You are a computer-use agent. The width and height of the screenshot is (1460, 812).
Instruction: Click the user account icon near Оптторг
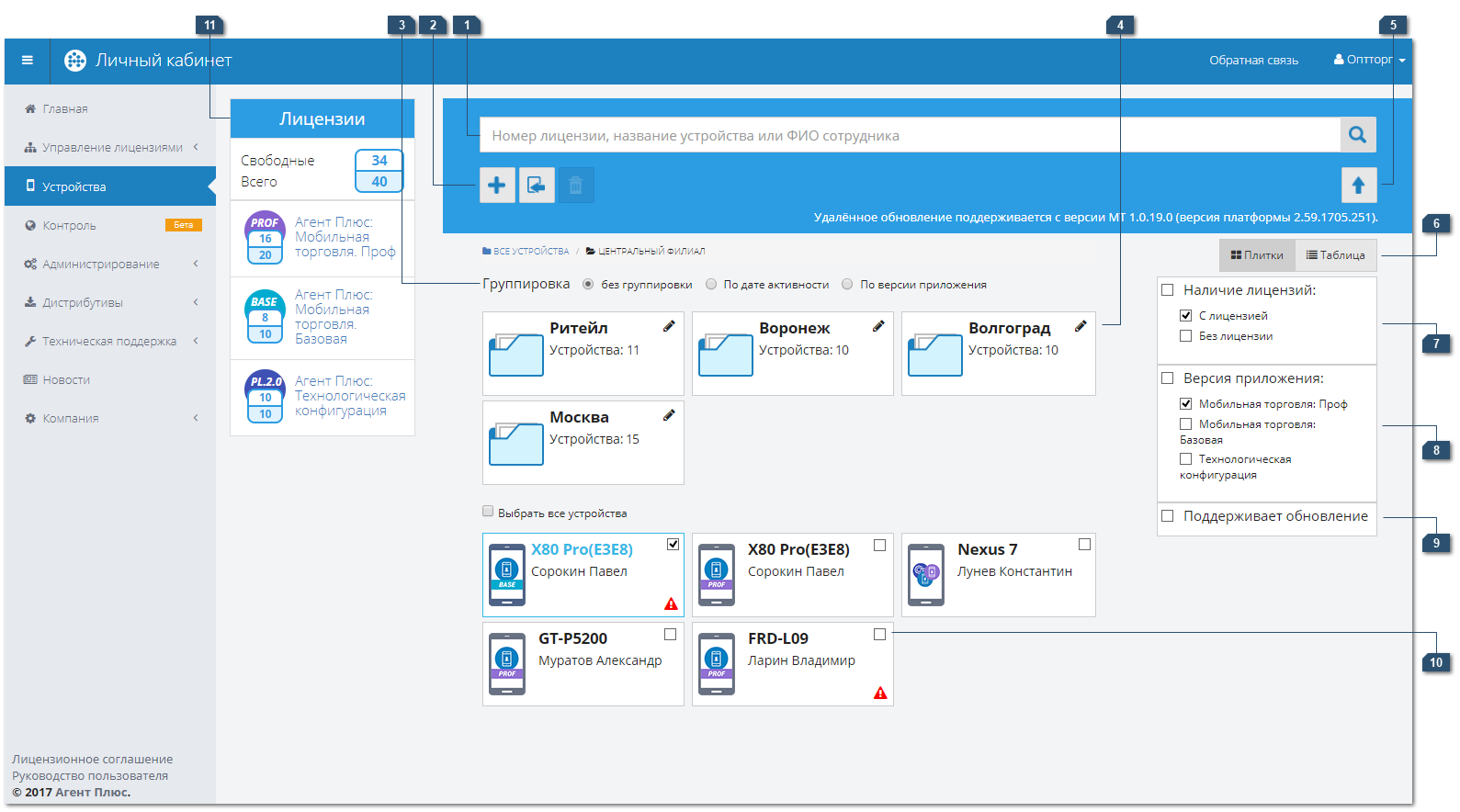click(1339, 60)
